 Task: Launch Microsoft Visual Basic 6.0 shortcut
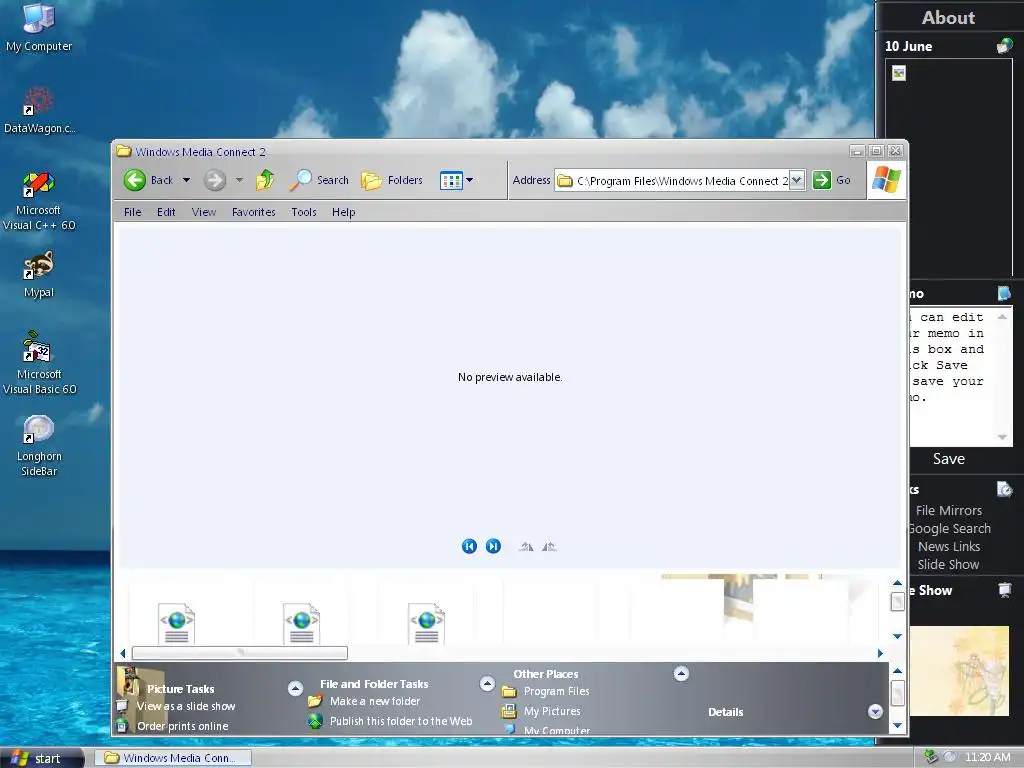39,363
